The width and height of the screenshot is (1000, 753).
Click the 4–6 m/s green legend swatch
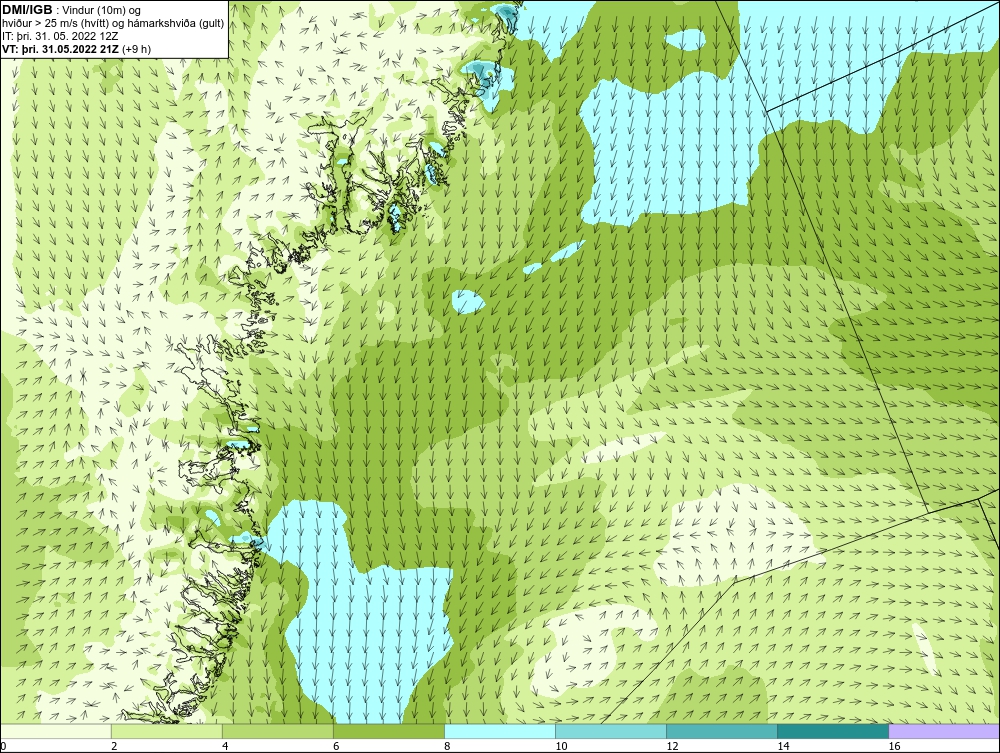[x=278, y=731]
